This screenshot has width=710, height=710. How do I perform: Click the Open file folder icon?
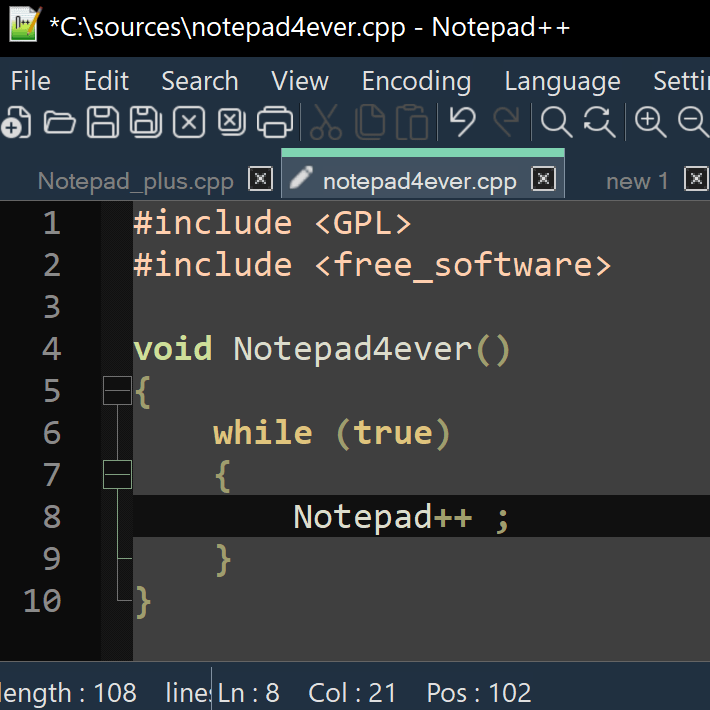59,122
